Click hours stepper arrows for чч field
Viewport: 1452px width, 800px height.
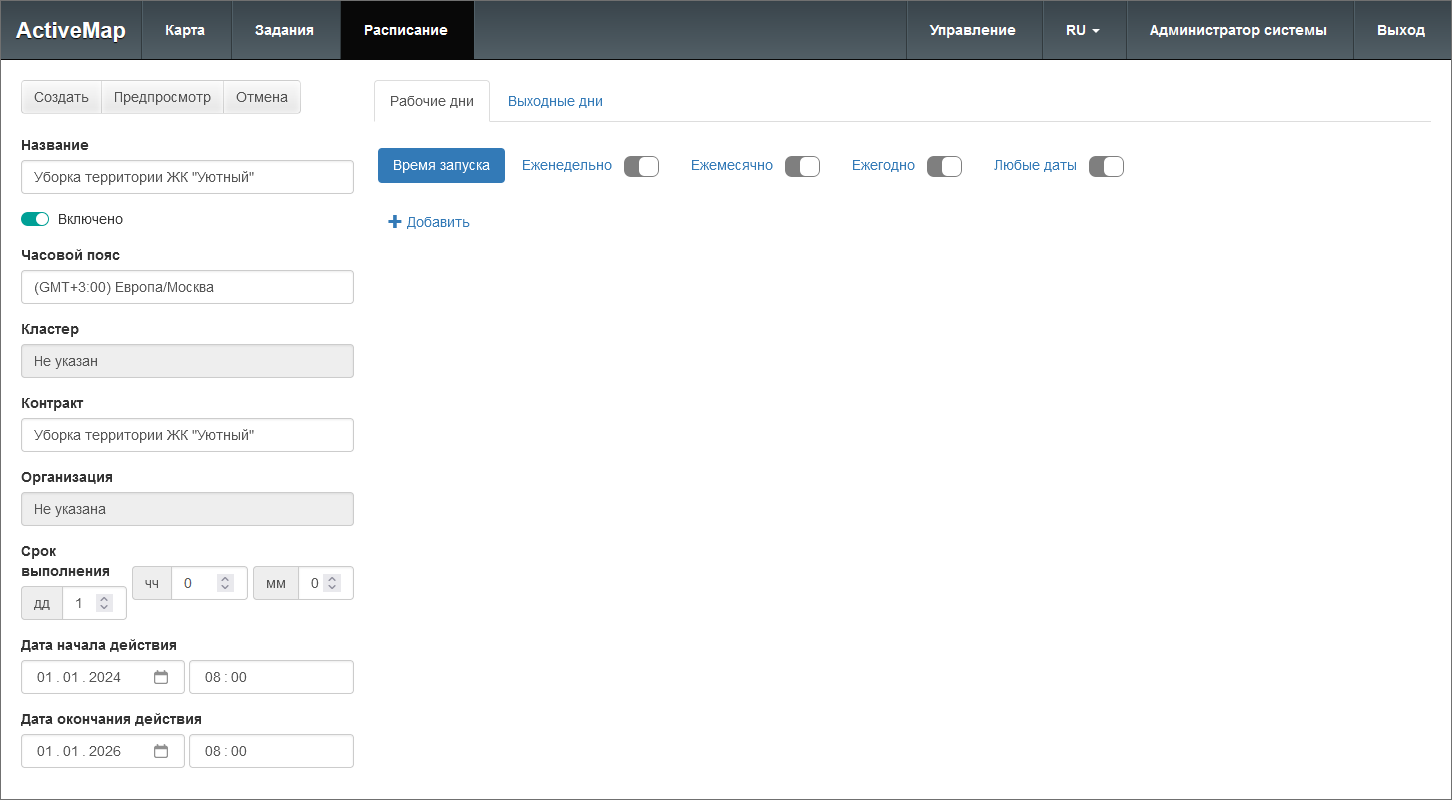[225, 583]
